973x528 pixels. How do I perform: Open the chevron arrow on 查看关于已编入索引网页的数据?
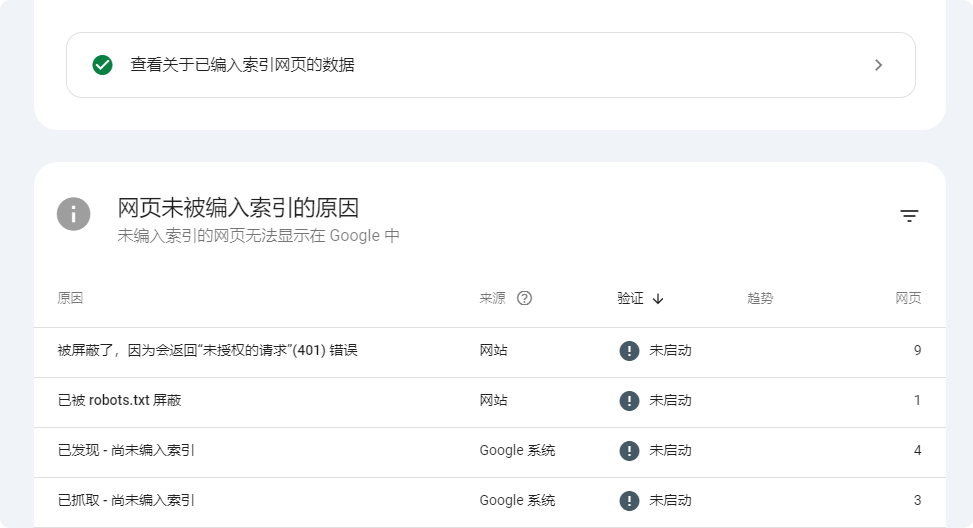[x=878, y=65]
